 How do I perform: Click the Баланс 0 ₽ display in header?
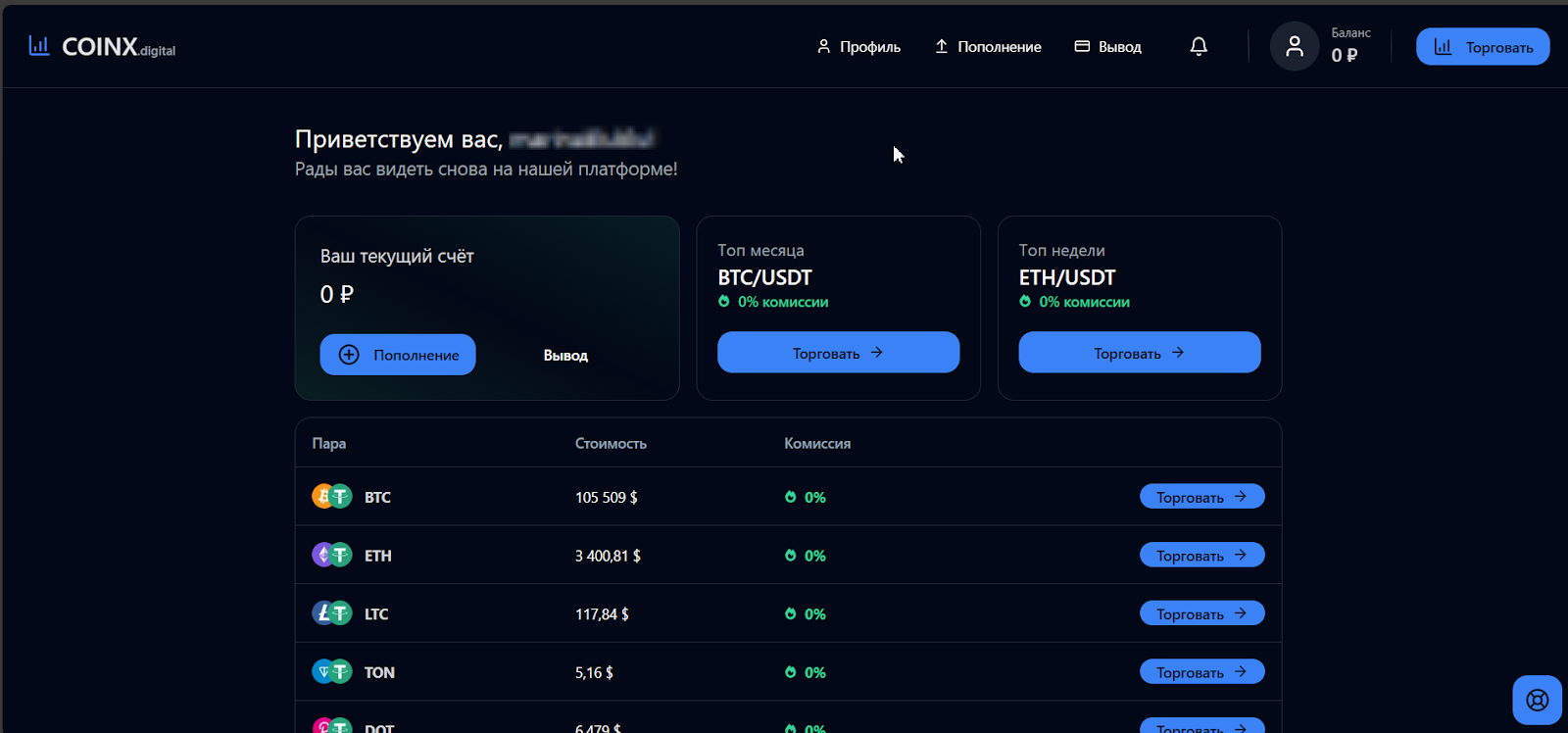[1350, 46]
